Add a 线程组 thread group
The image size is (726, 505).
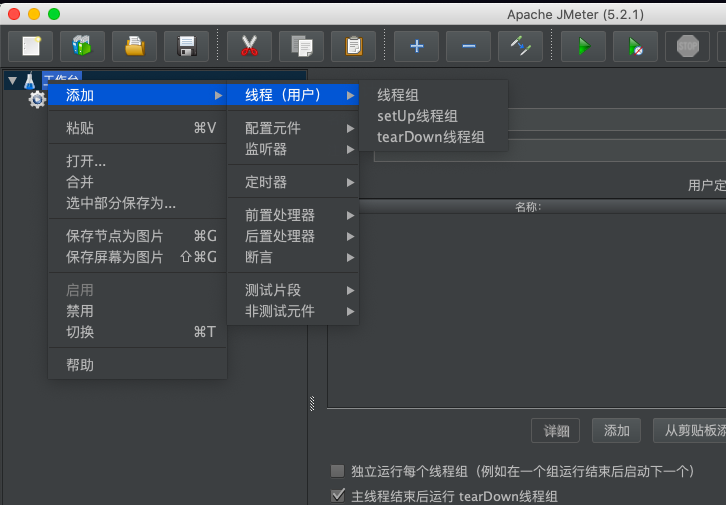pos(433,95)
